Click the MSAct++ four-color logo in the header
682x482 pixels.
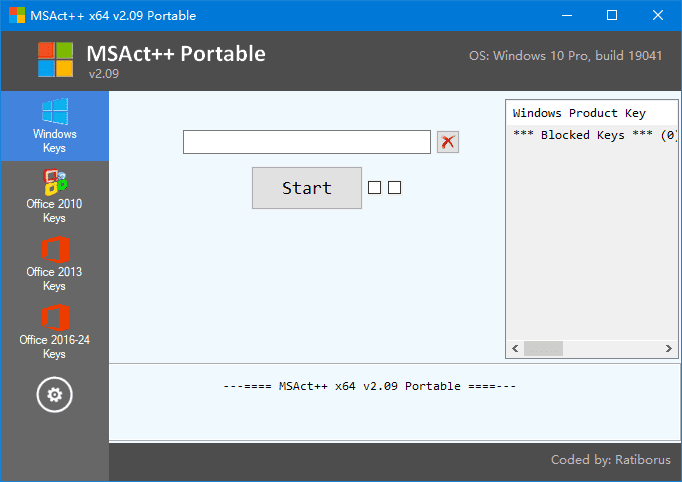coord(55,60)
